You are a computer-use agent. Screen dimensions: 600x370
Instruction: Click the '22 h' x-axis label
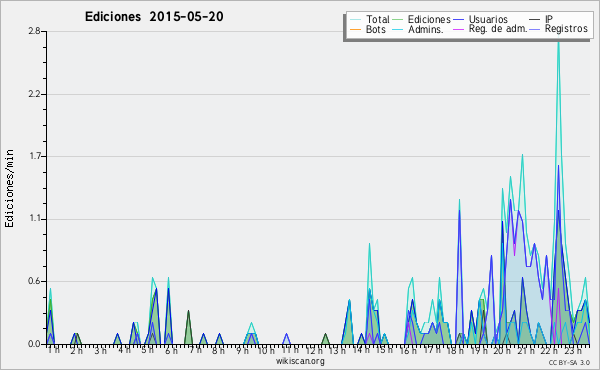point(549,351)
